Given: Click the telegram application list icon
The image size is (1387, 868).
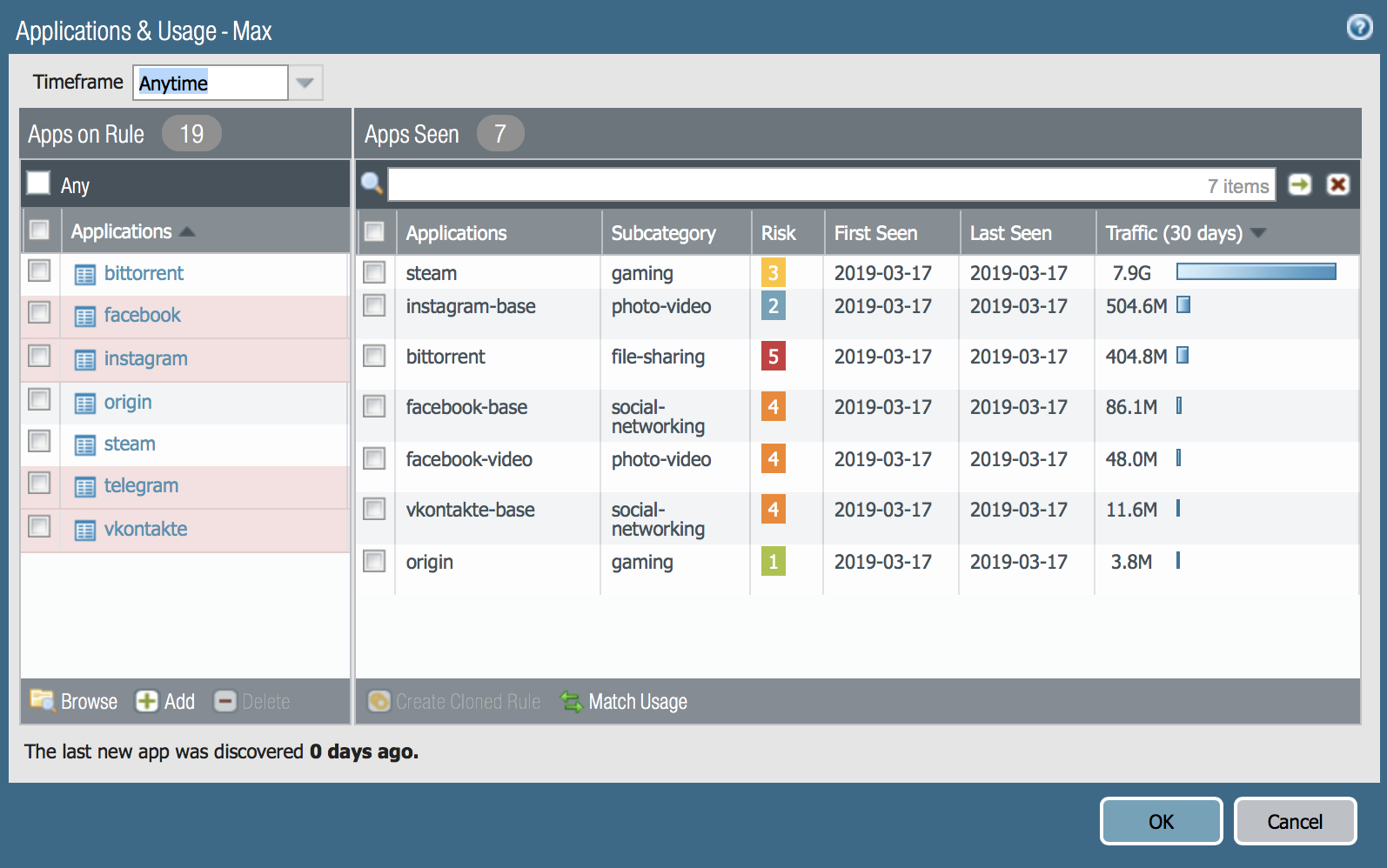Looking at the screenshot, I should pyautogui.click(x=85, y=487).
